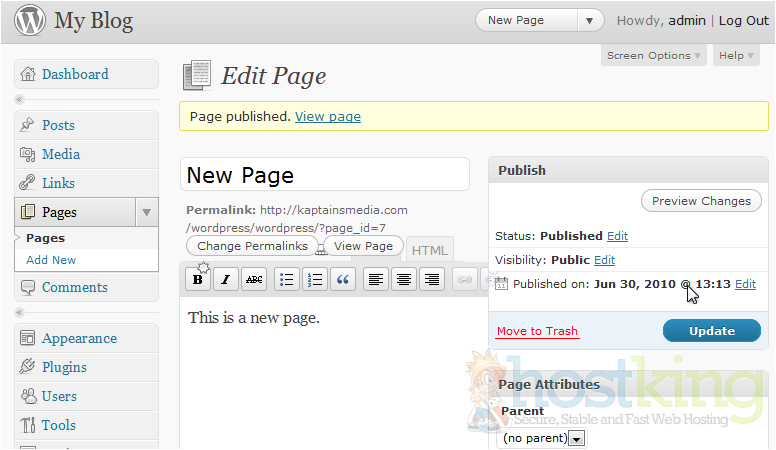
Task: Edit the published date and time
Action: click(745, 285)
